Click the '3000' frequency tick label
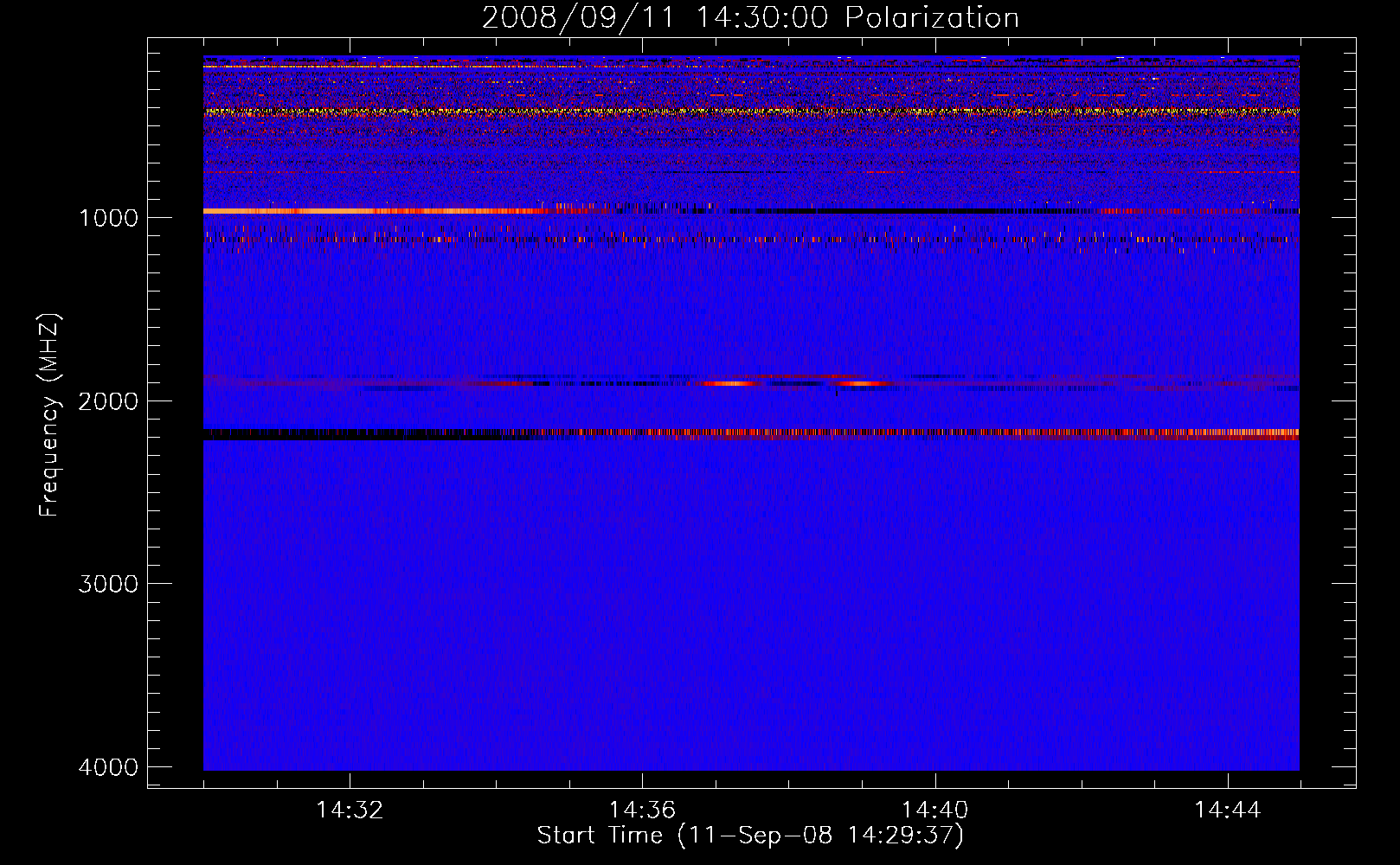The height and width of the screenshot is (865, 1400). pos(108,584)
